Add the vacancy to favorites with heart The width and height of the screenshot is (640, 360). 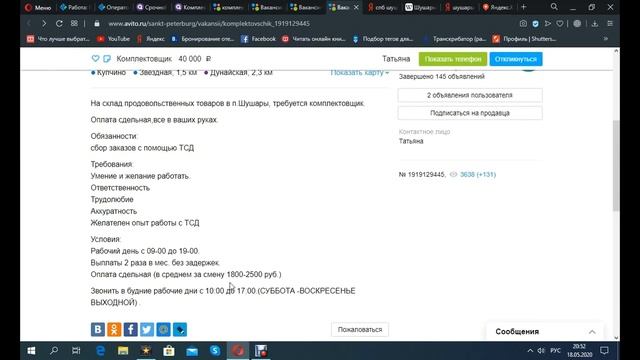pyautogui.click(x=95, y=59)
